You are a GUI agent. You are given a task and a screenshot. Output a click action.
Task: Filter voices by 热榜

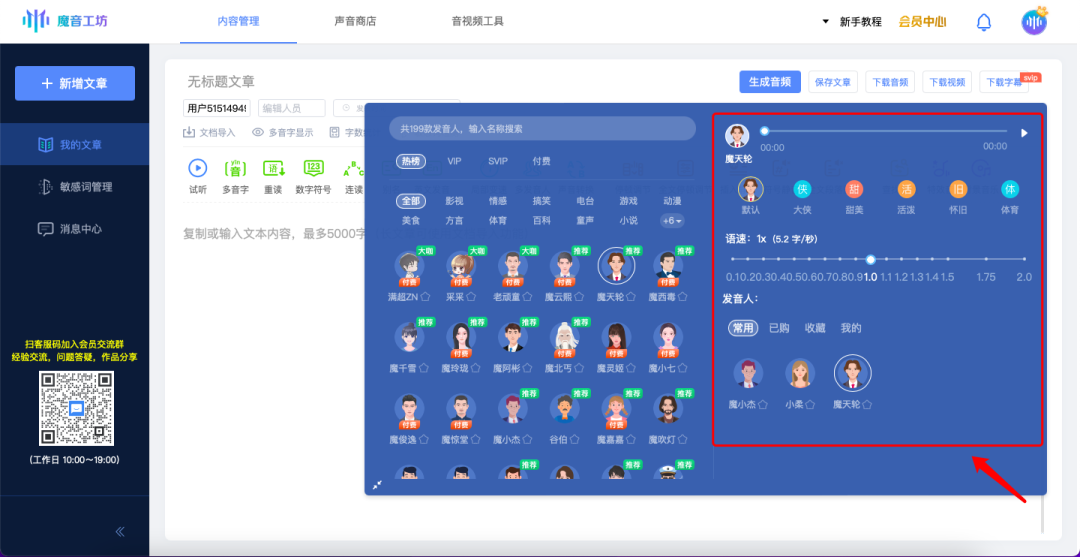(411, 161)
